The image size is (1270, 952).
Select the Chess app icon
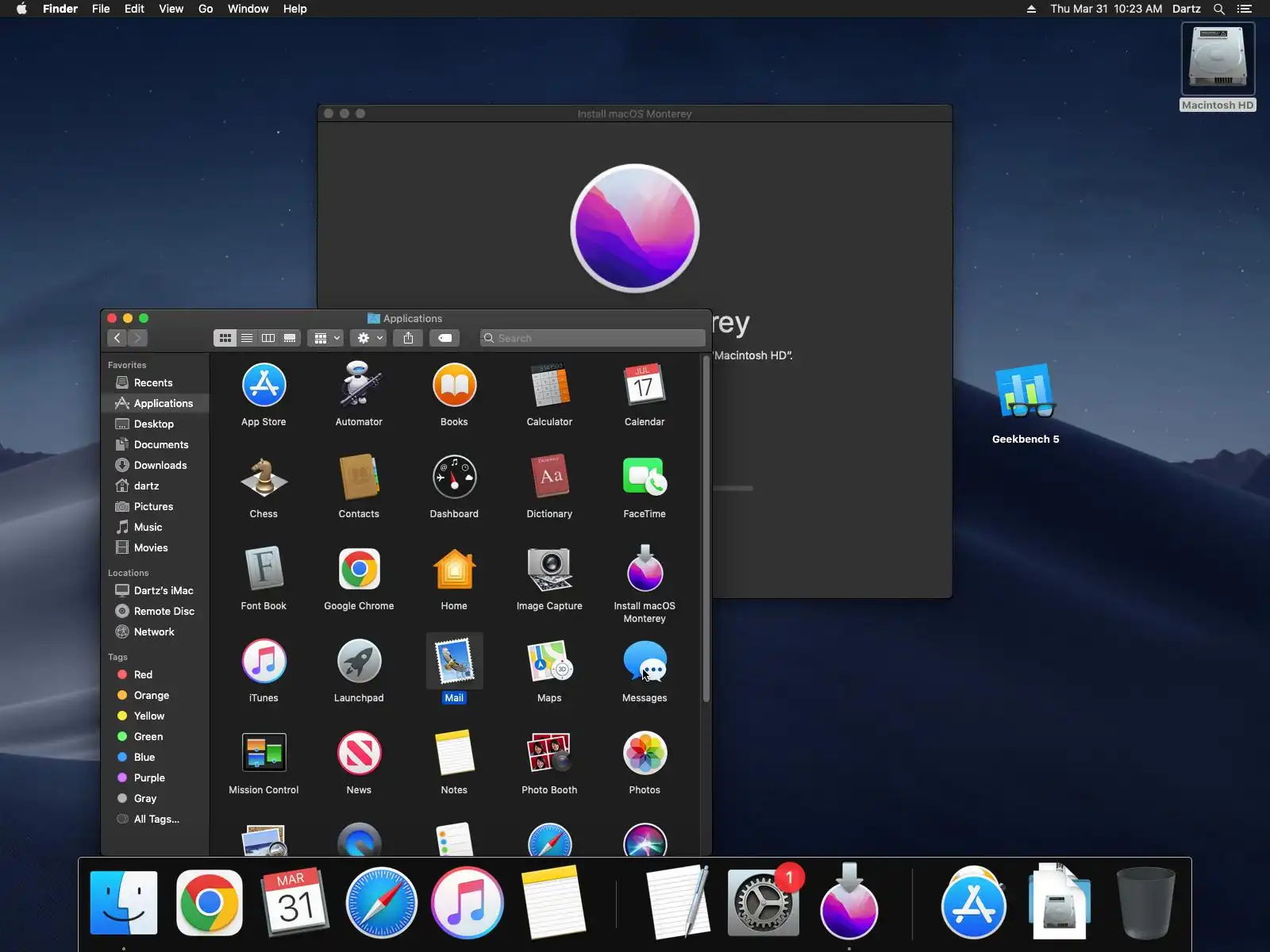click(264, 478)
